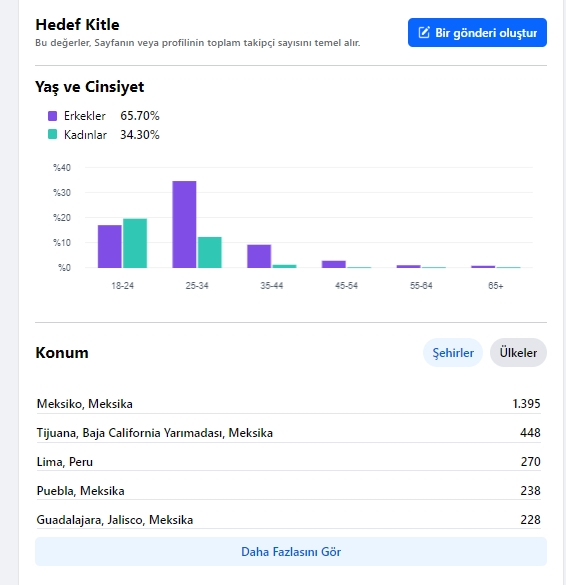Click the pencil icon in create post button
The image size is (566, 585).
coord(424,32)
